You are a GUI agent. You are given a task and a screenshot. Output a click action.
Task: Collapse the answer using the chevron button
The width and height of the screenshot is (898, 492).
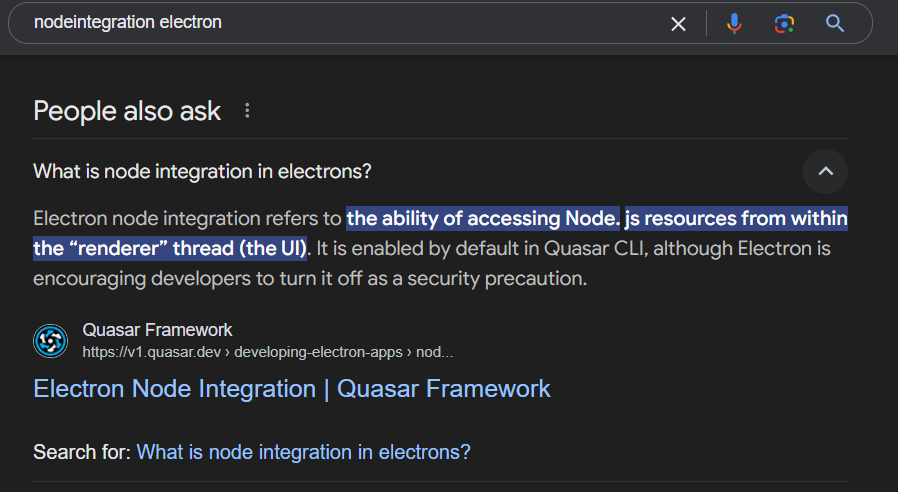point(825,171)
